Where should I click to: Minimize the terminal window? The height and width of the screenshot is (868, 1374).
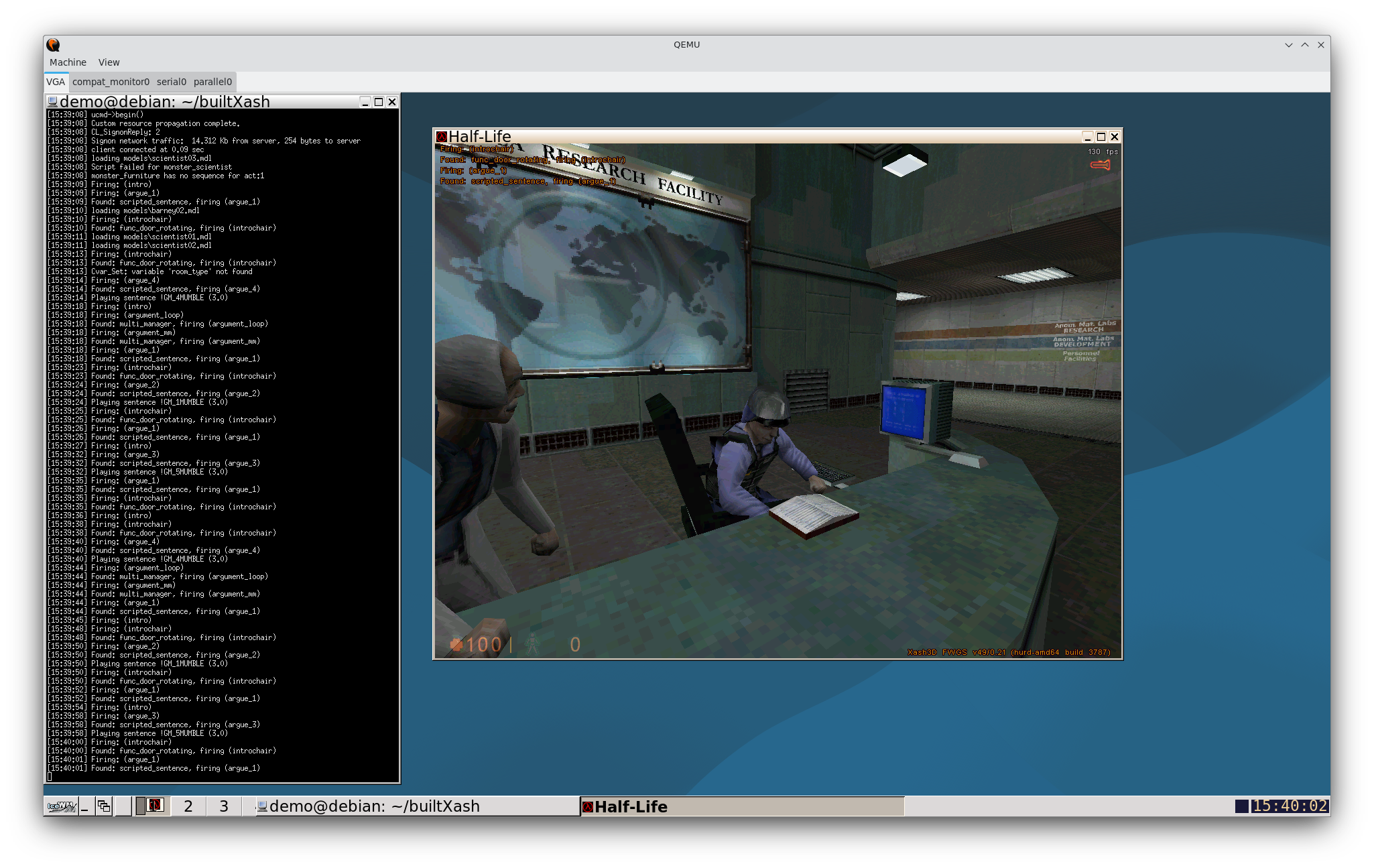[x=365, y=102]
